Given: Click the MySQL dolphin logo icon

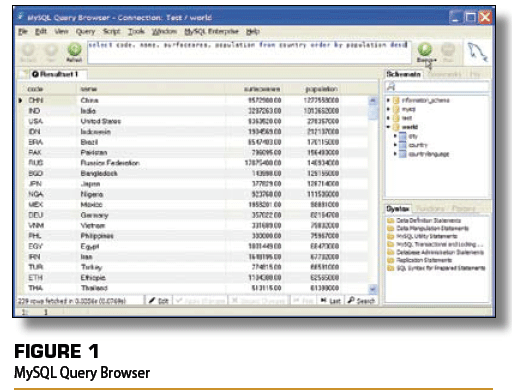Looking at the screenshot, I should [477, 52].
